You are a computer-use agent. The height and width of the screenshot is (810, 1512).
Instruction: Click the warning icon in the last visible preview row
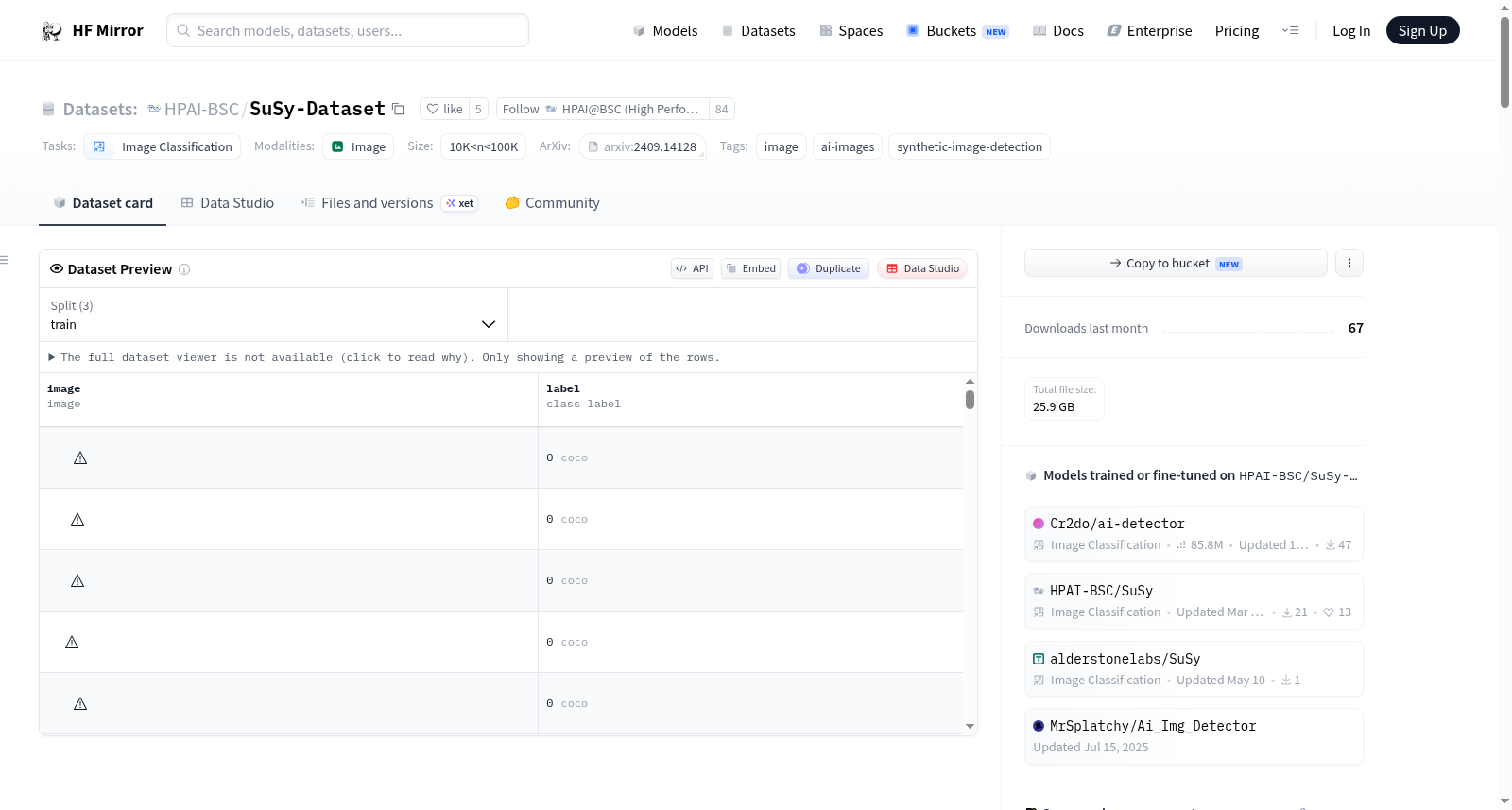click(x=80, y=704)
